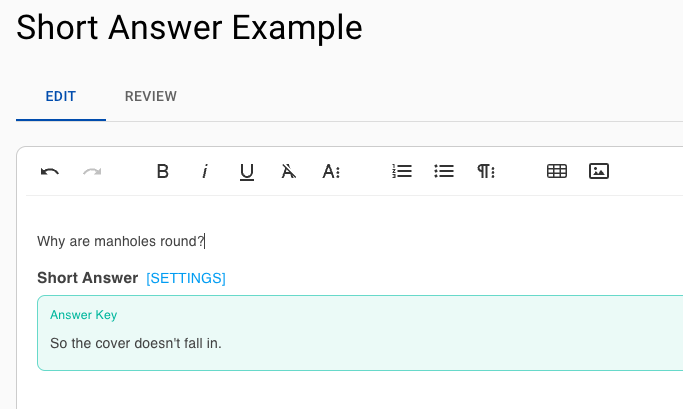Click the redo arrow icon

[x=92, y=172]
